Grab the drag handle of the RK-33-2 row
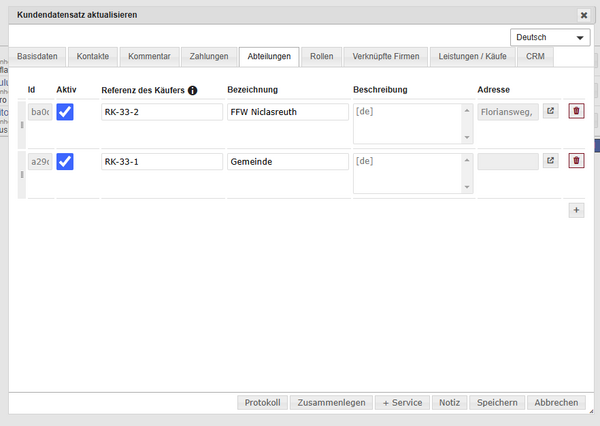This screenshot has width=600, height=426. pos(21,124)
